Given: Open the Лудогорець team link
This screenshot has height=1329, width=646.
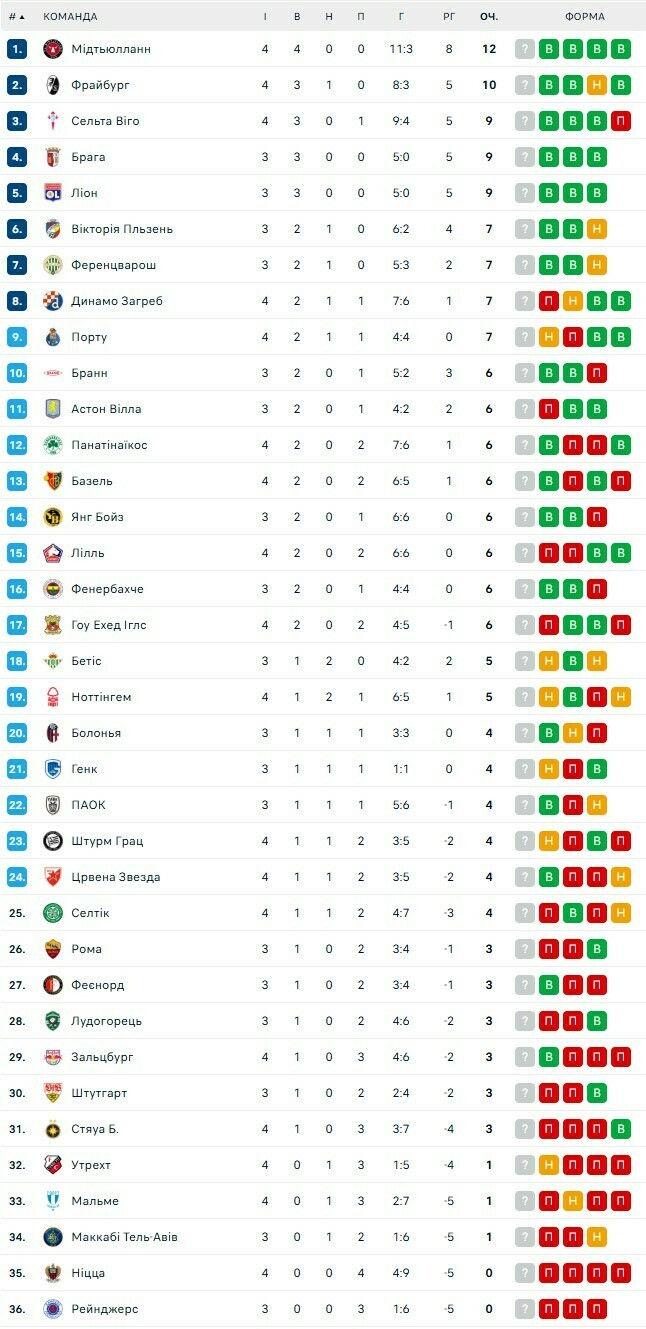Looking at the screenshot, I should (106, 1021).
